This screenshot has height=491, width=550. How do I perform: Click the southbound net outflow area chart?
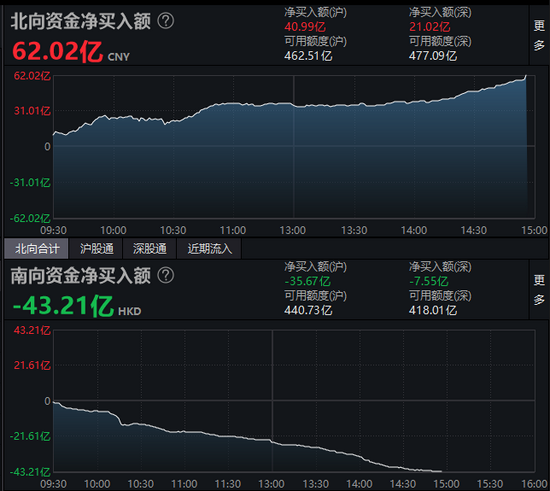point(294,401)
